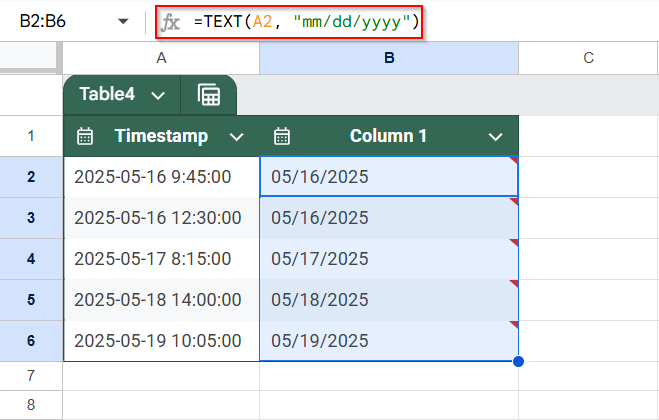Image resolution: width=659 pixels, height=420 pixels.
Task: Select the row 8 header
Action: [x=31, y=405]
